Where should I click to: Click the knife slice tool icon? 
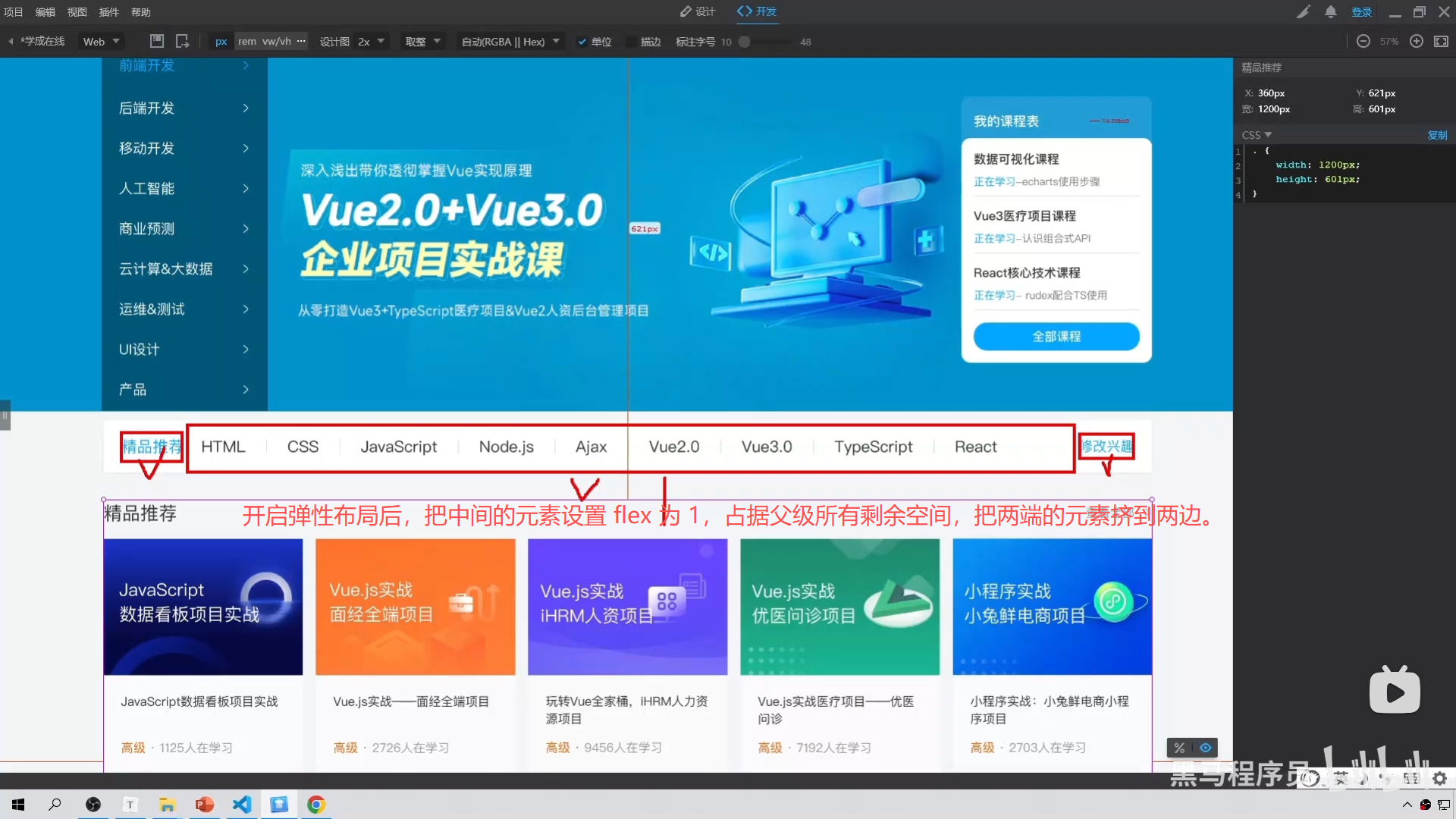pos(1303,12)
